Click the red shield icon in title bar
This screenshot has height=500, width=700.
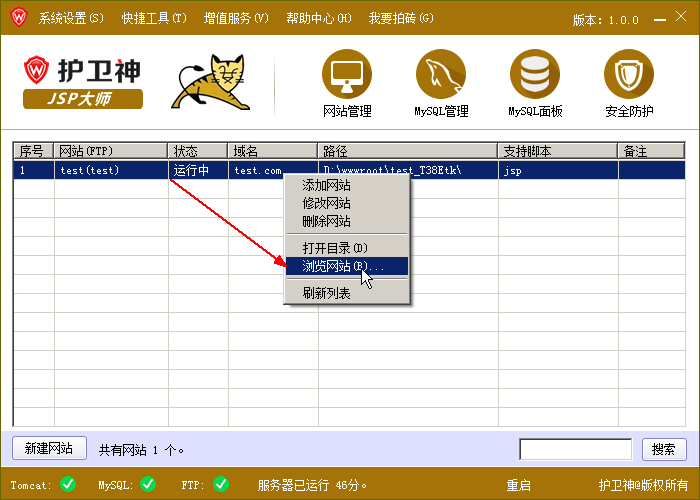pos(19,17)
